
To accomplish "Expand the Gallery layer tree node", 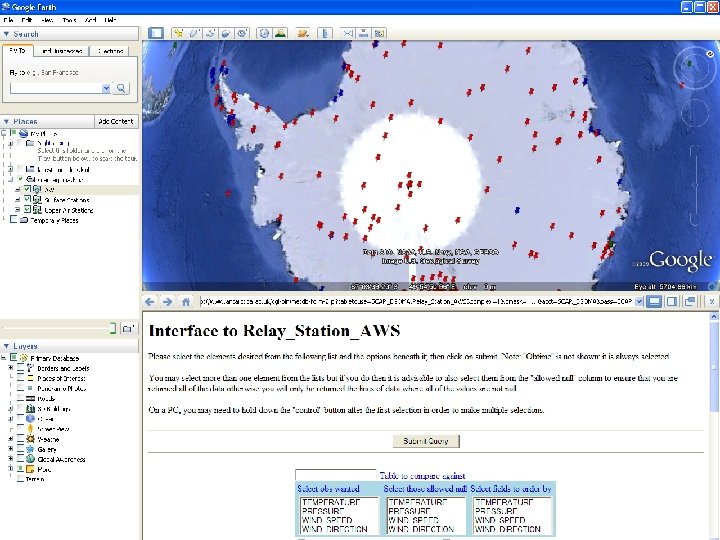I will point(11,449).
